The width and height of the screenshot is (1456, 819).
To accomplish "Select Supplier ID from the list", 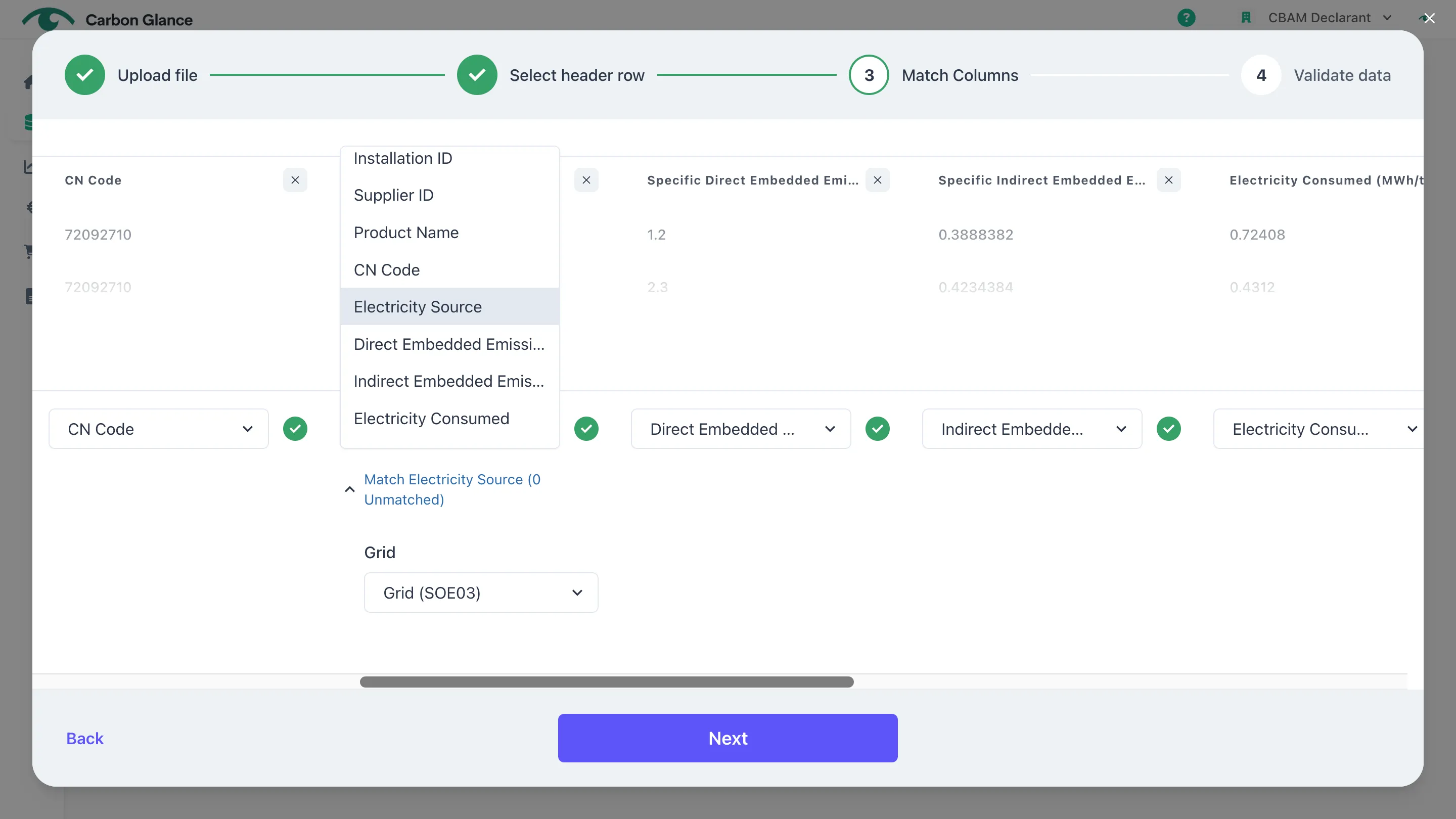I will pos(450,195).
